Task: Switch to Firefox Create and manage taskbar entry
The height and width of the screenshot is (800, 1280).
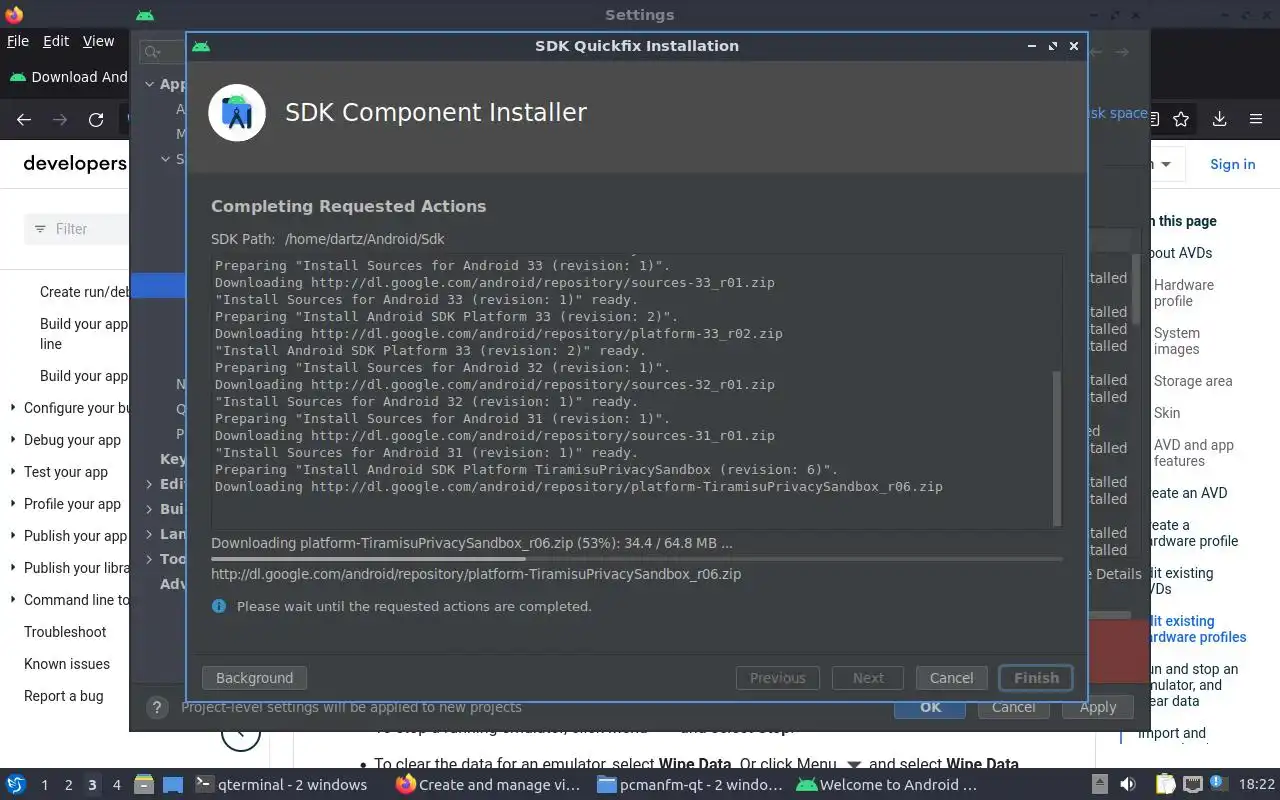Action: click(x=489, y=785)
